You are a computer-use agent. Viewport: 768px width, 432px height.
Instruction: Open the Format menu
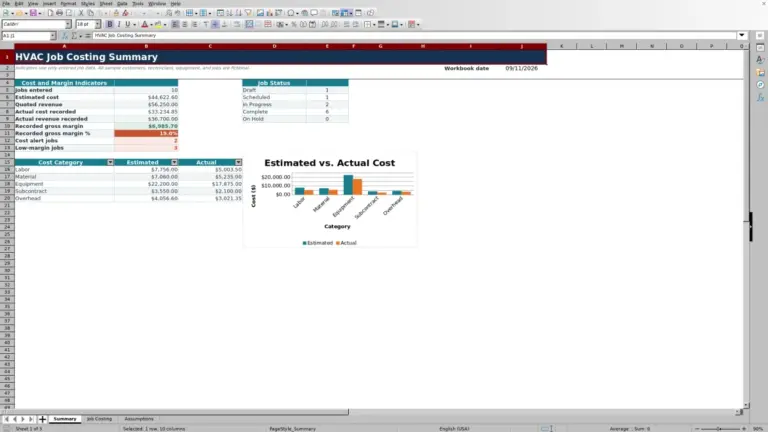click(68, 3)
